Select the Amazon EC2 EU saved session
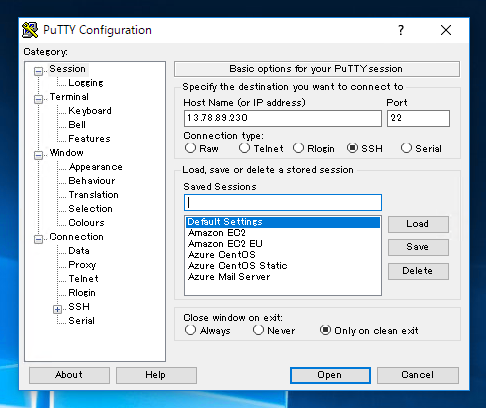Image resolution: width=486 pixels, height=408 pixels. (x=283, y=244)
